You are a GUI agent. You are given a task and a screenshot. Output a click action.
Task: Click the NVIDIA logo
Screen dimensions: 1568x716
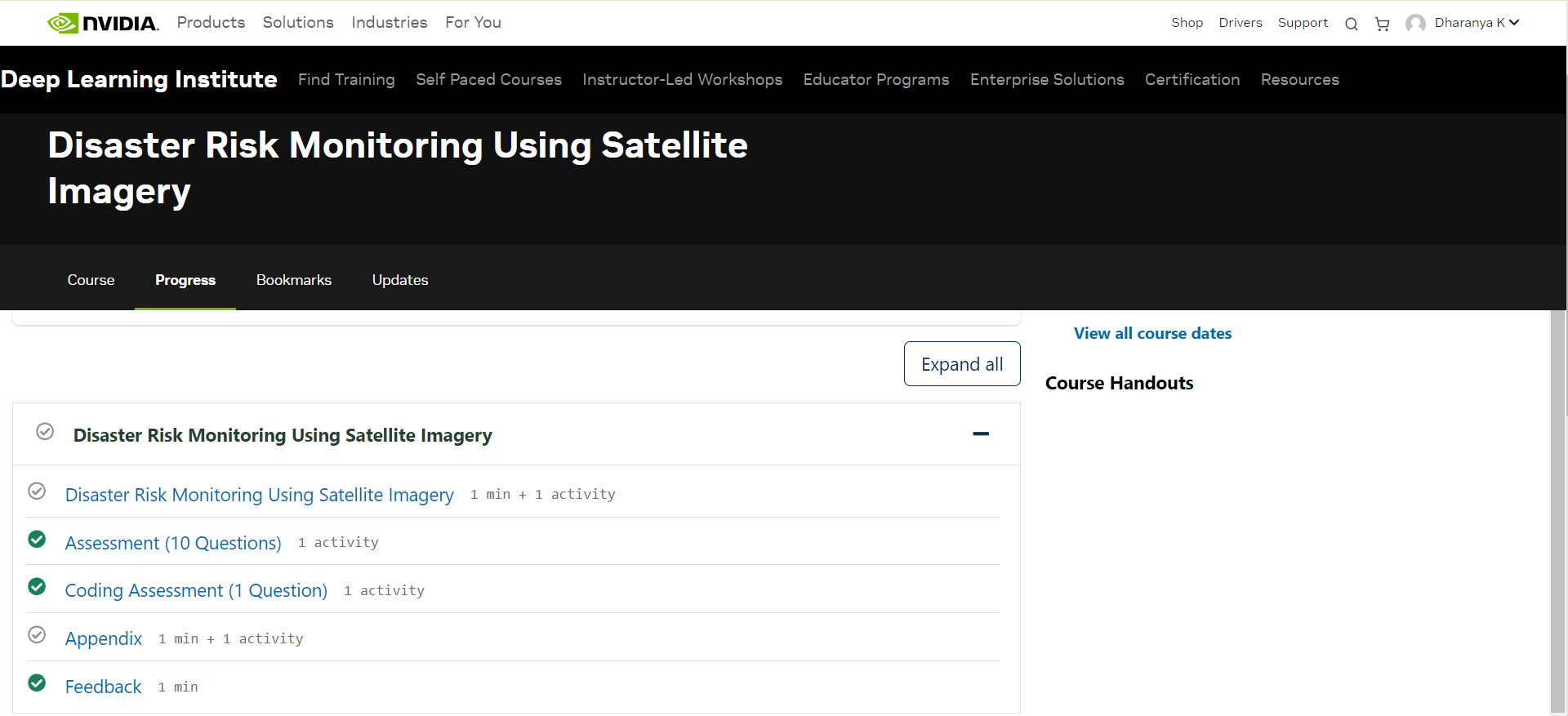pos(103,23)
